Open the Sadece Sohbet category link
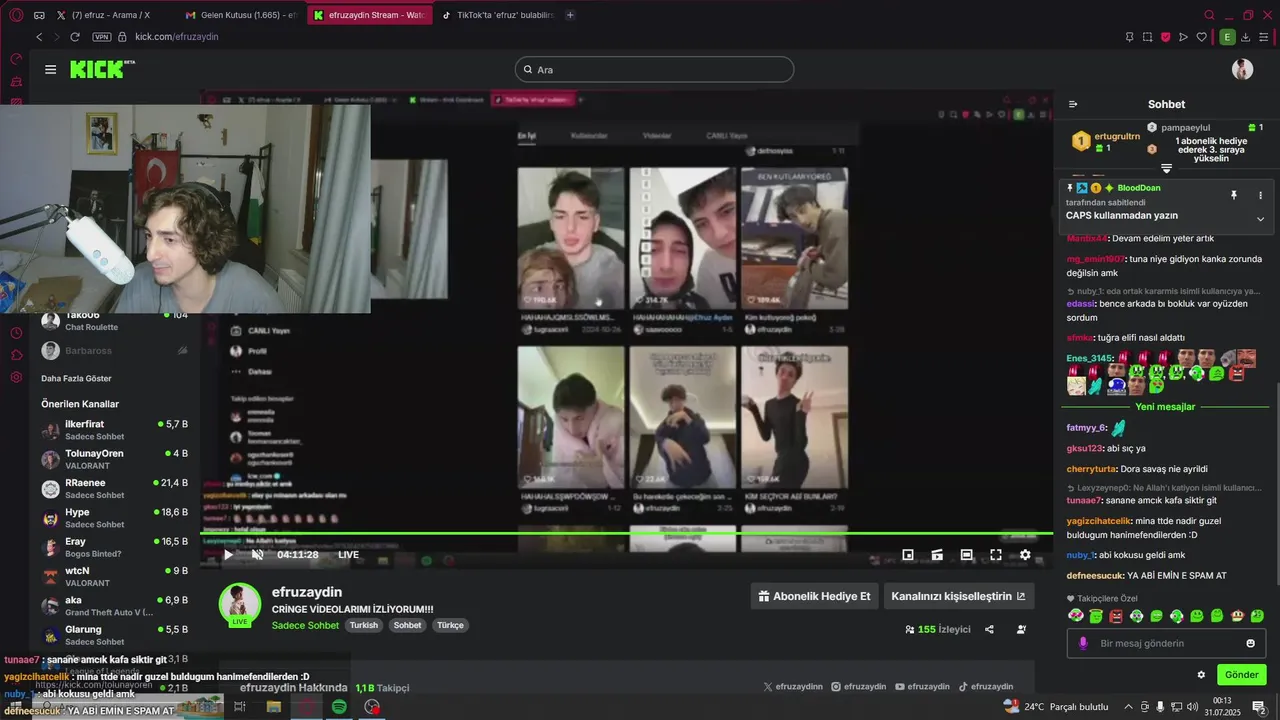The image size is (1280, 720). pyautogui.click(x=305, y=625)
